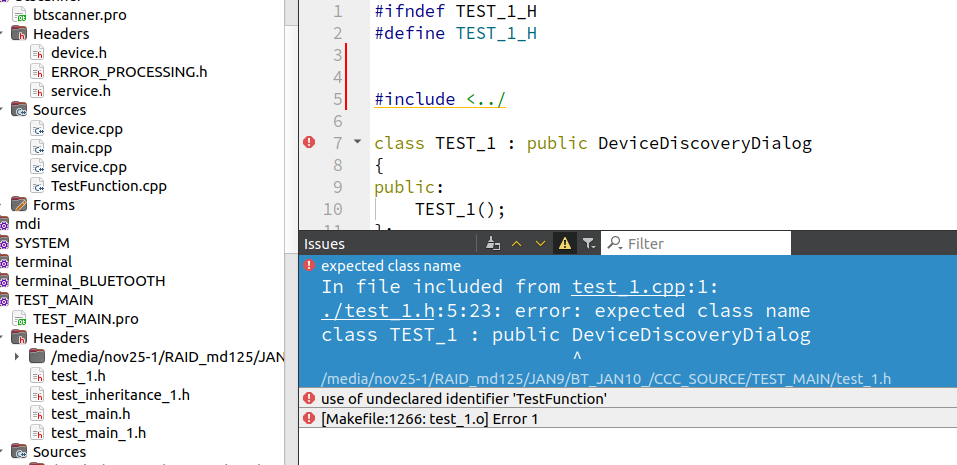Collapse the class TEST_1 code fold arrow
957x465 pixels.
(x=358, y=142)
